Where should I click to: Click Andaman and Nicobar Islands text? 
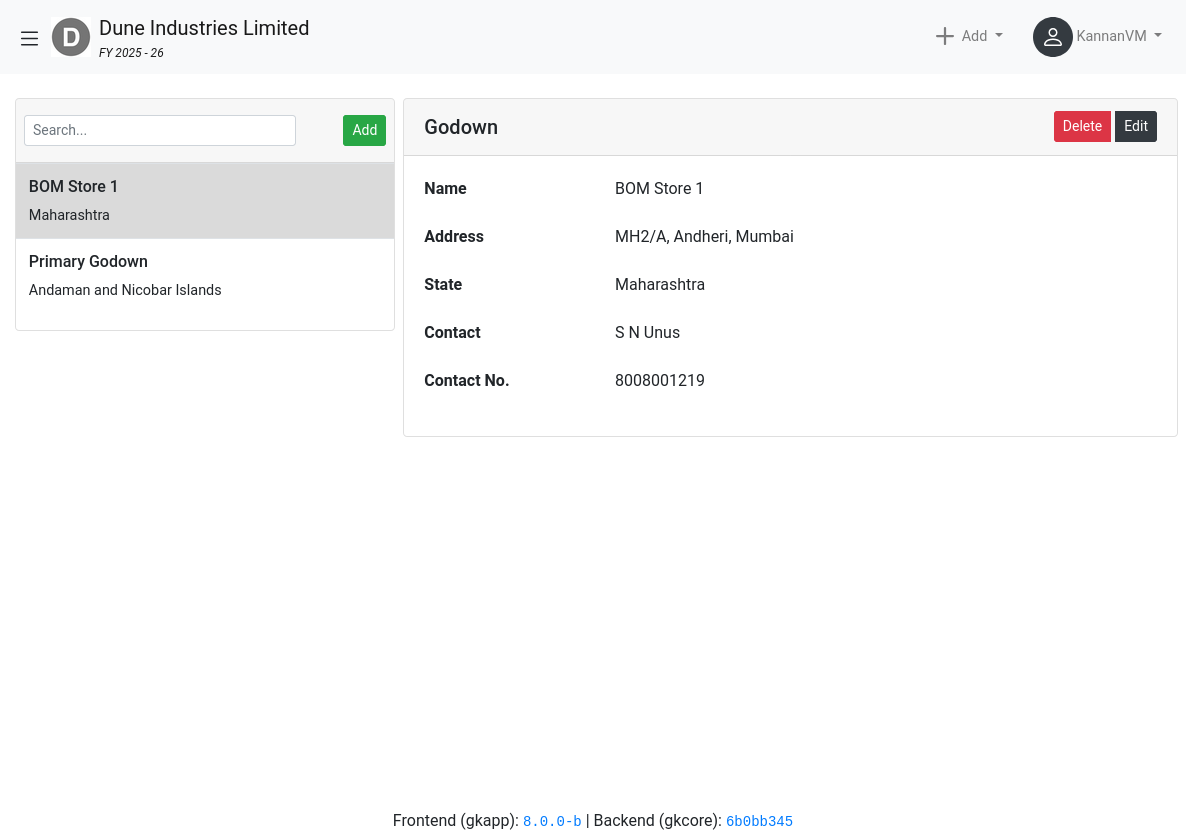(x=125, y=290)
